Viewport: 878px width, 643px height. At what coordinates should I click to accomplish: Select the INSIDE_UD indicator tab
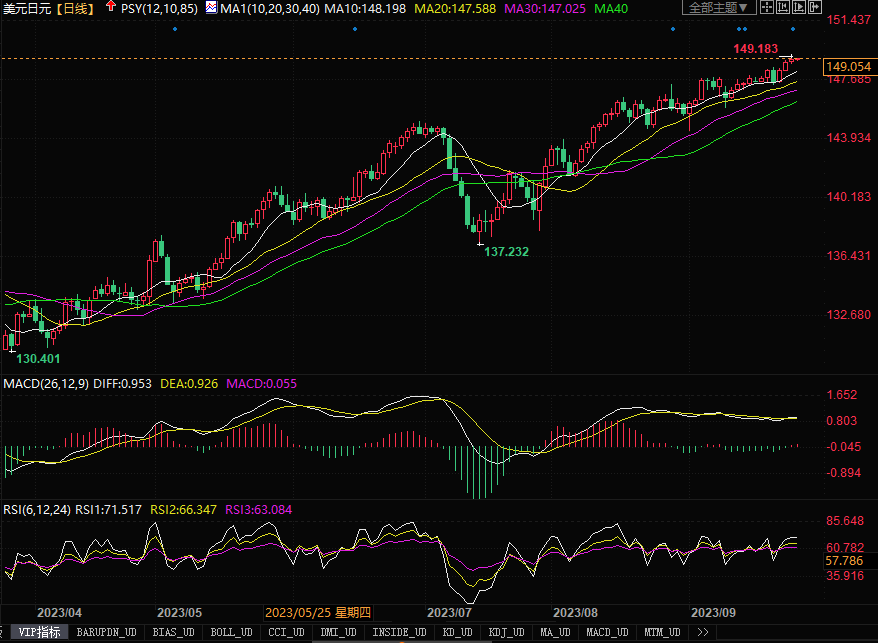click(399, 632)
